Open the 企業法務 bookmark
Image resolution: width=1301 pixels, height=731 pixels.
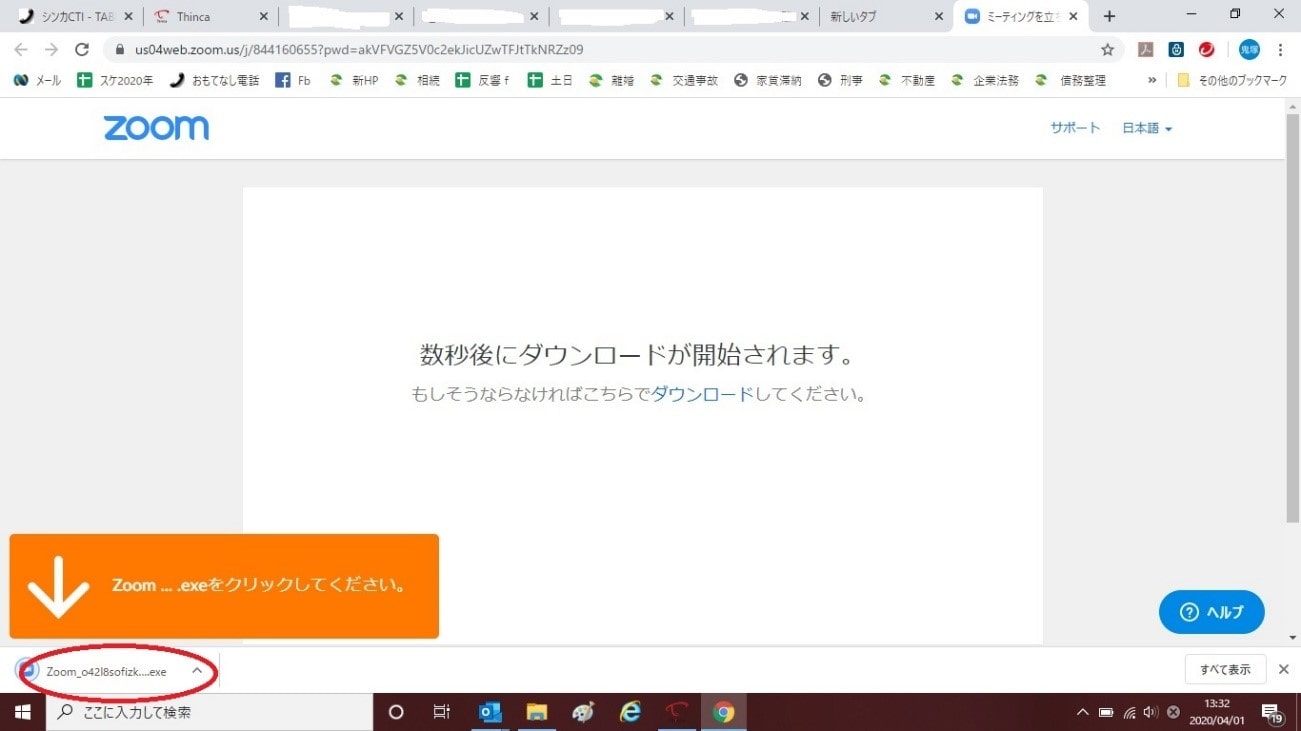pos(985,81)
